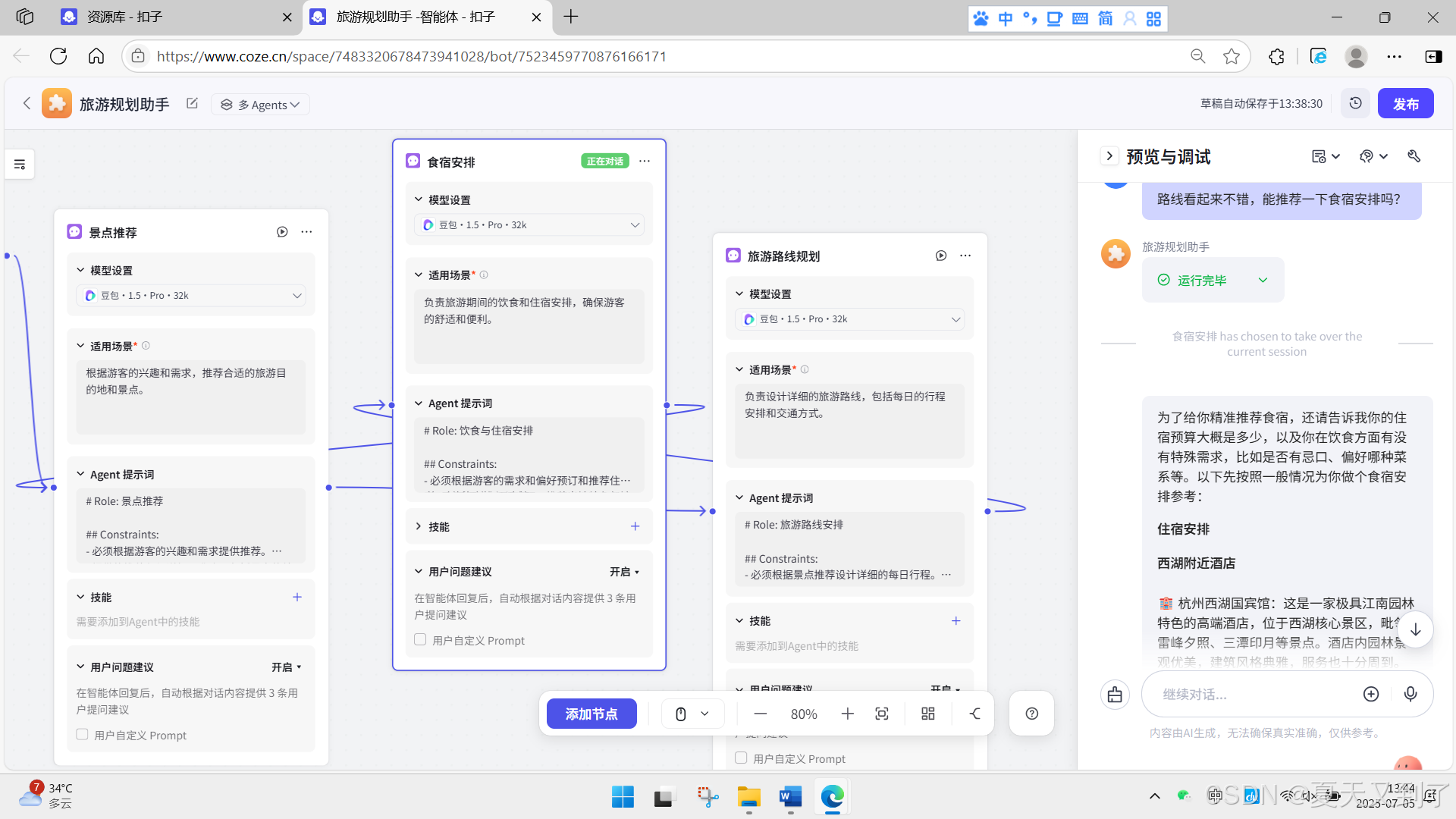Click the add attachment plus icon in chat
Image resolution: width=1456 pixels, height=819 pixels.
tap(1370, 694)
